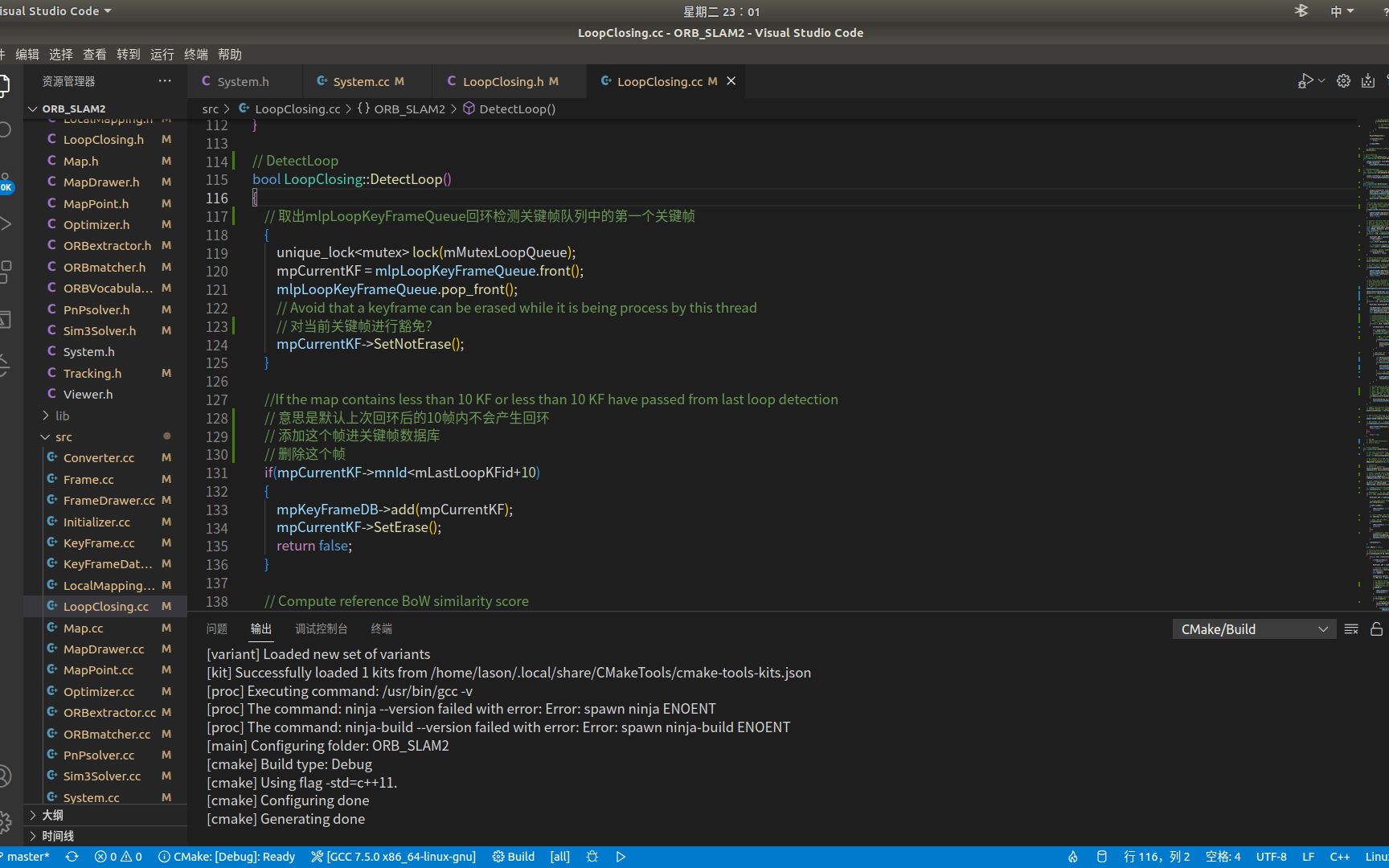This screenshot has height=868, width=1389.
Task: Open the Explorer view in activity bar
Action: pos(4,85)
